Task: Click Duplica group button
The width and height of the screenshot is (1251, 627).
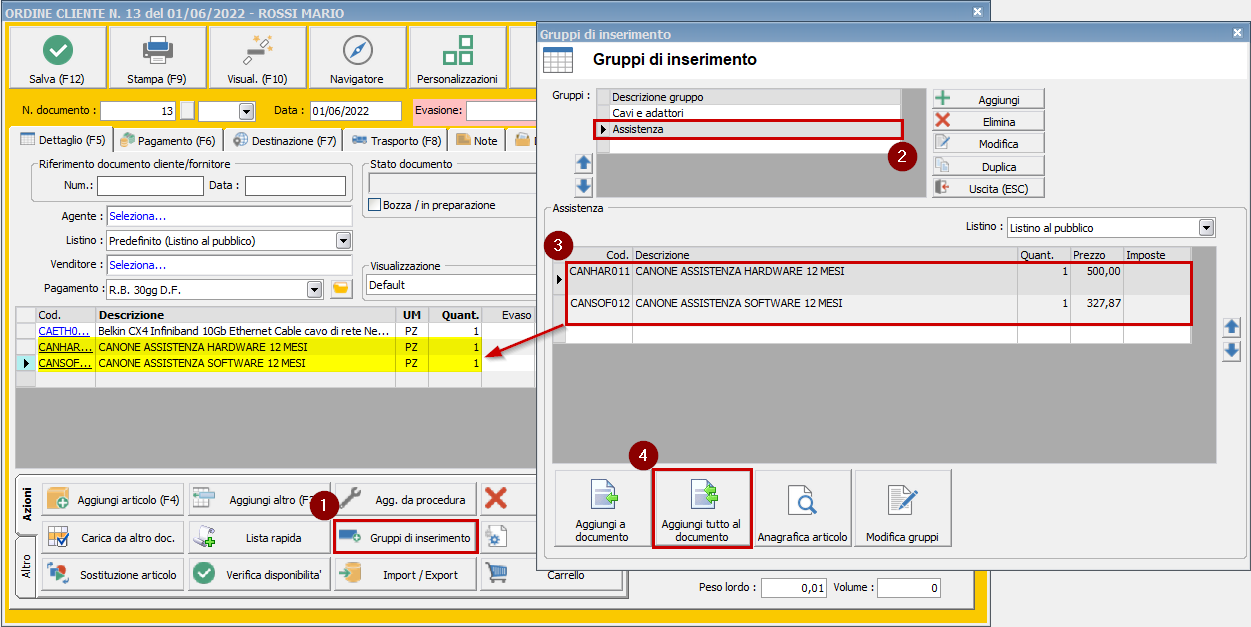Action: (x=988, y=166)
